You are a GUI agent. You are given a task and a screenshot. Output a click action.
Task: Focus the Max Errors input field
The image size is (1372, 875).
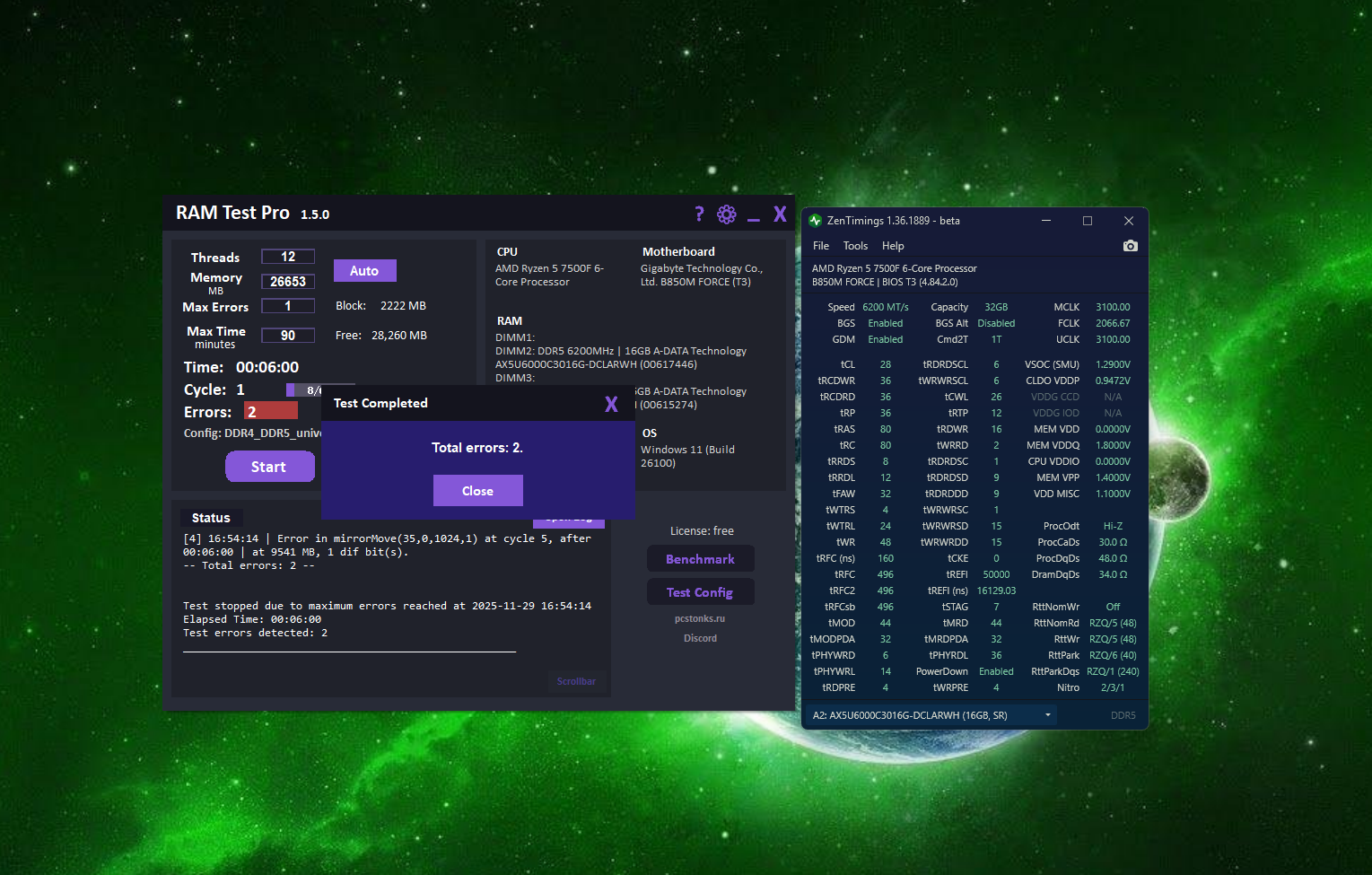click(288, 306)
